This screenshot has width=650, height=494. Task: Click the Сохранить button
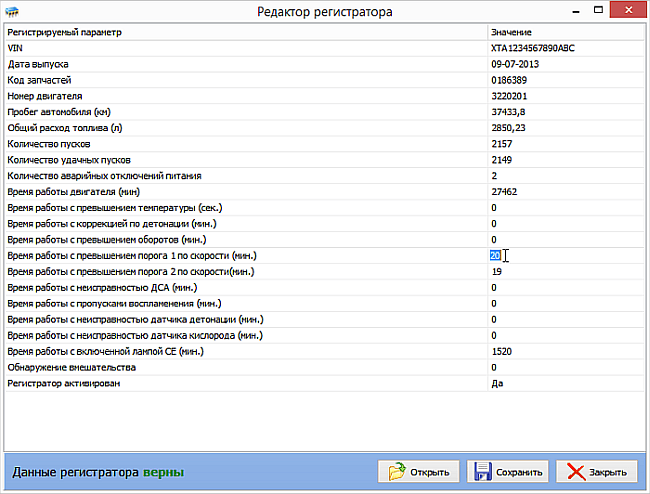tap(507, 472)
